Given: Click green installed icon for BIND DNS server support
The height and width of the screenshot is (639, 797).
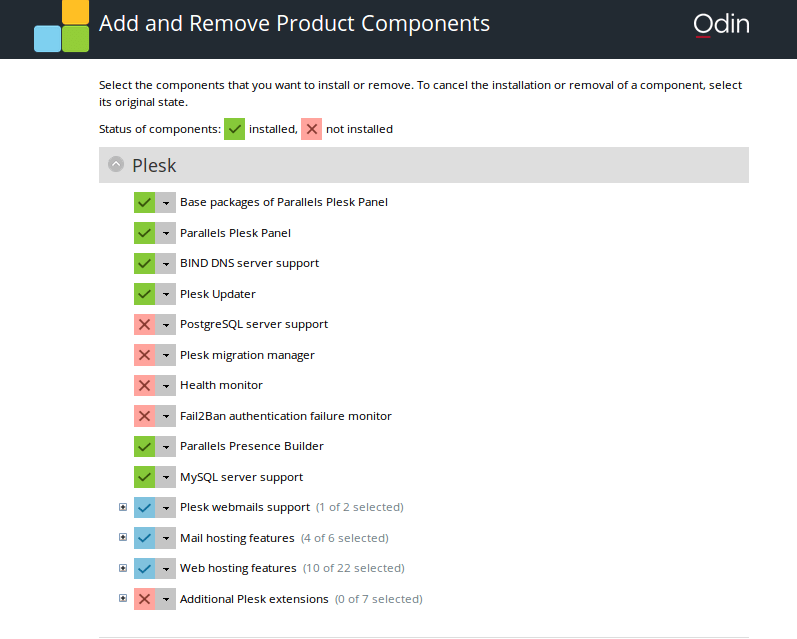Looking at the screenshot, I should [x=144, y=263].
